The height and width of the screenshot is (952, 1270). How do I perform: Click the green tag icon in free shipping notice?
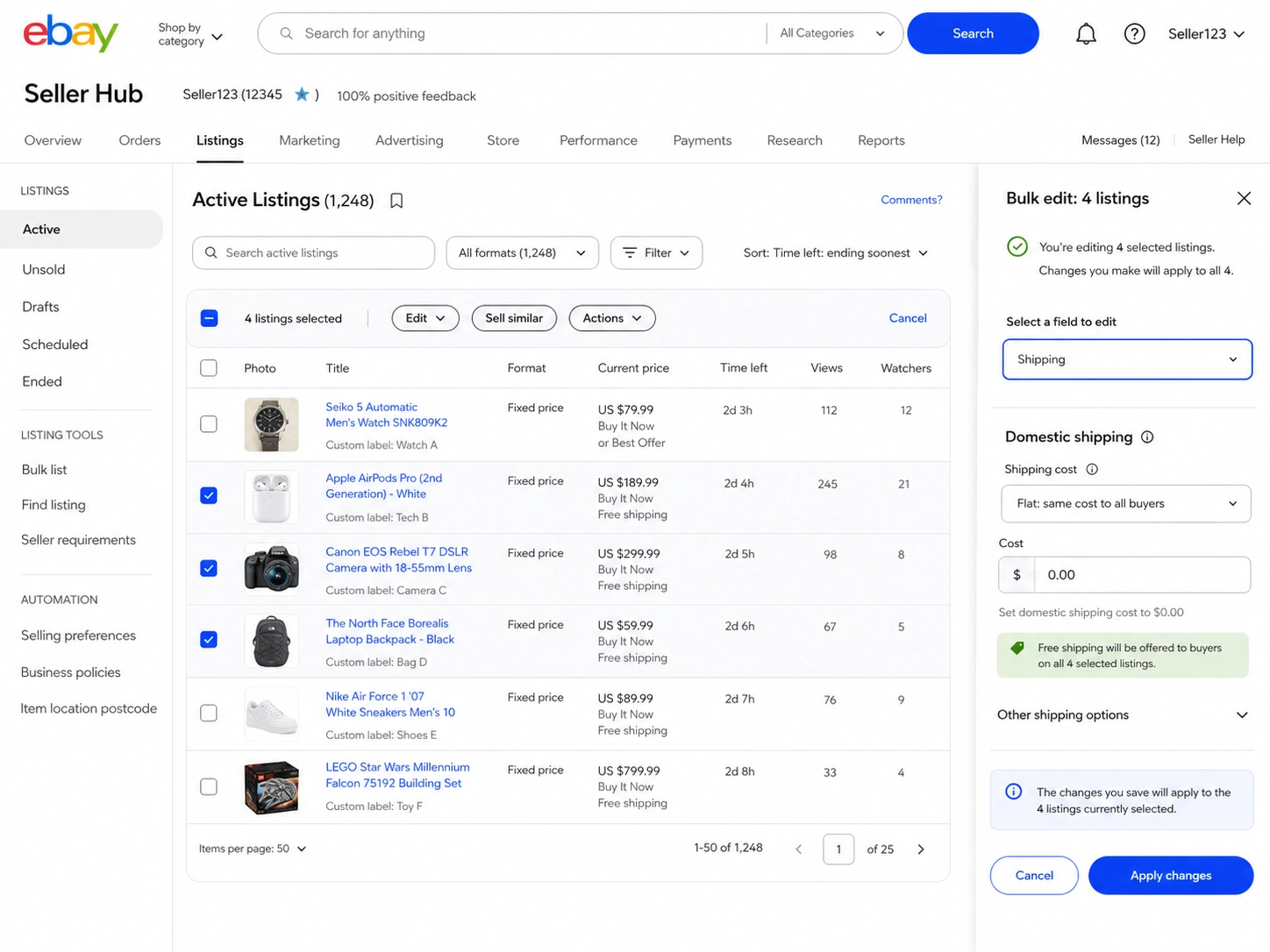[1017, 648]
